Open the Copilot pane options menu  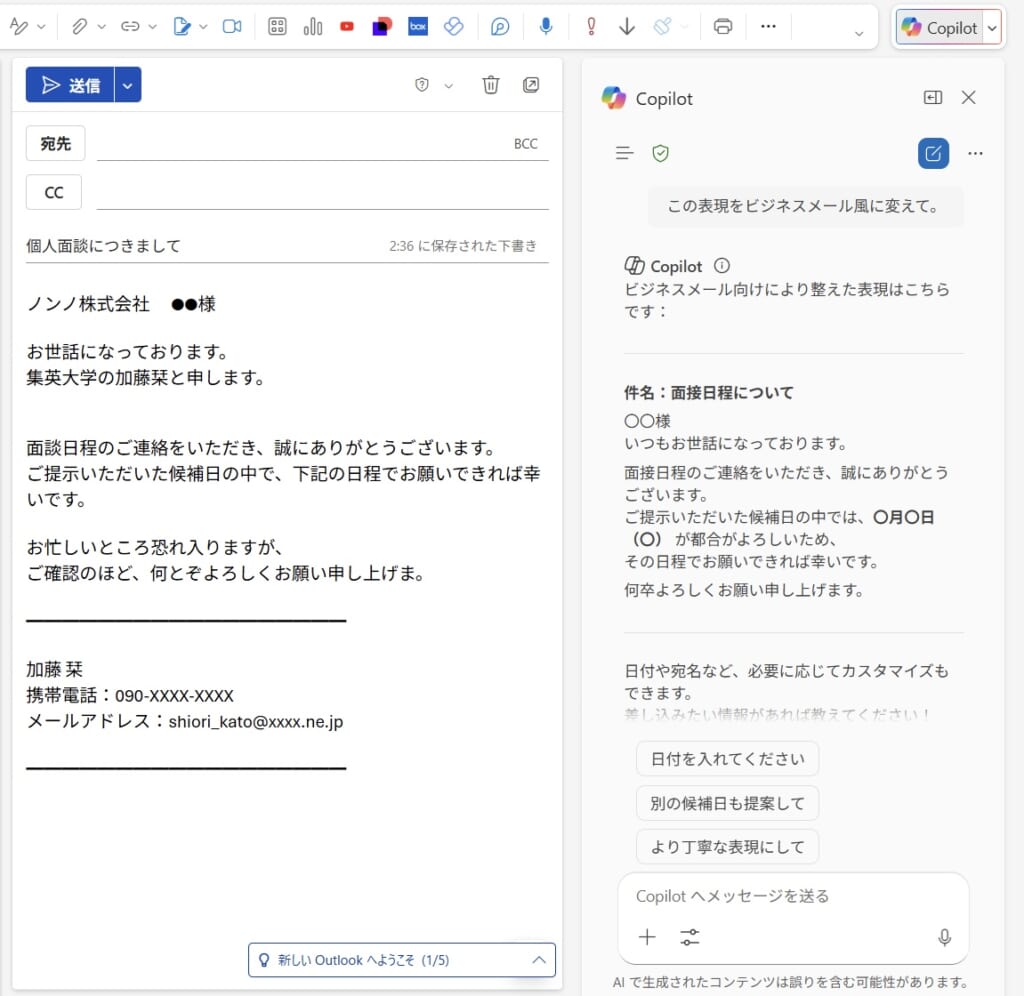tap(975, 153)
